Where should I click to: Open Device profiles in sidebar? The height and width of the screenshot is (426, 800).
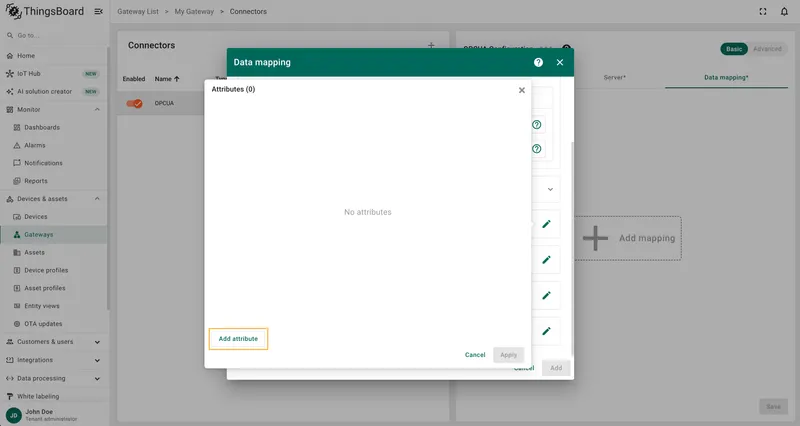[x=54, y=270]
